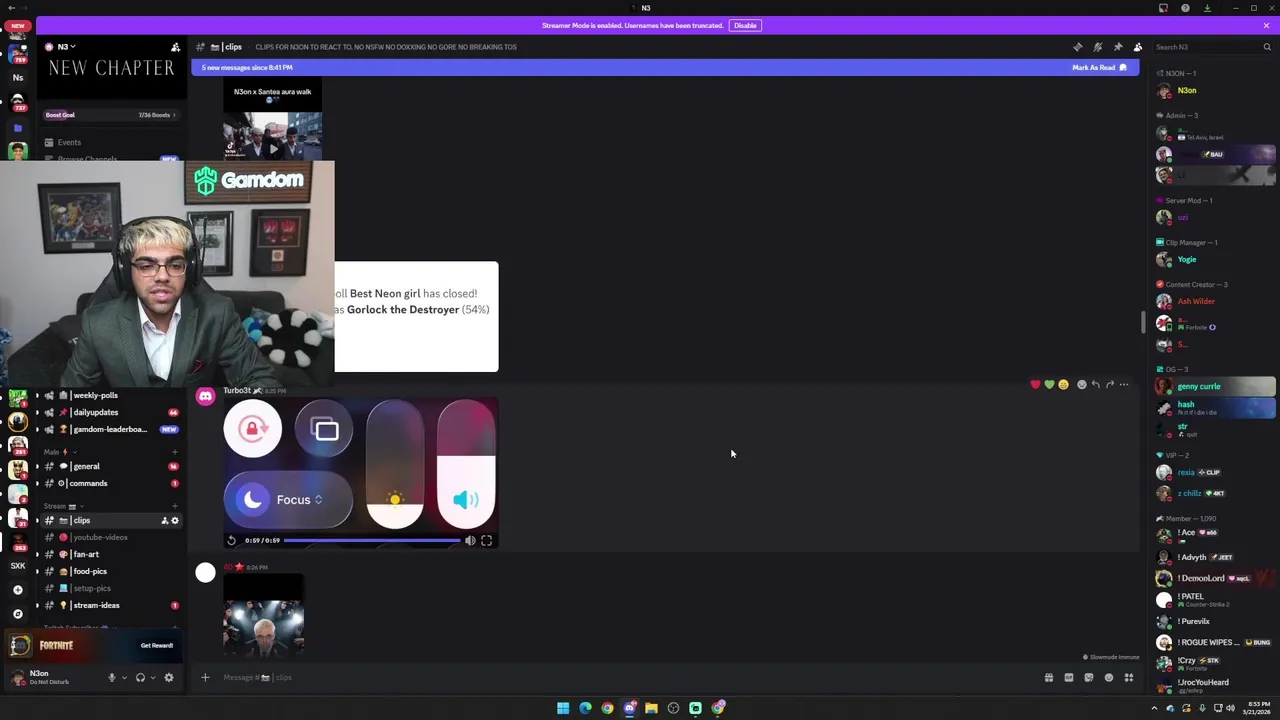Image resolution: width=1280 pixels, height=720 pixels.
Task: Open more options on hovered message
Action: point(1124,384)
